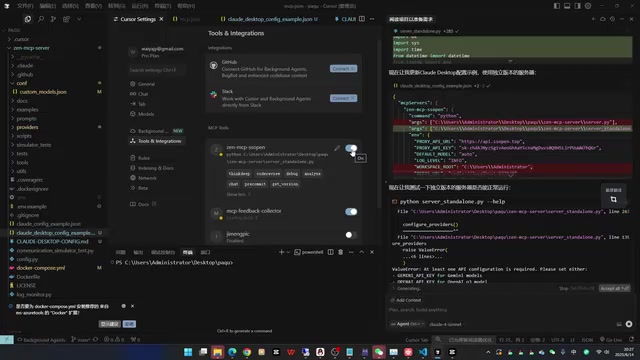Open the Source Control view icon
The image size is (640, 360).
[53, 19]
